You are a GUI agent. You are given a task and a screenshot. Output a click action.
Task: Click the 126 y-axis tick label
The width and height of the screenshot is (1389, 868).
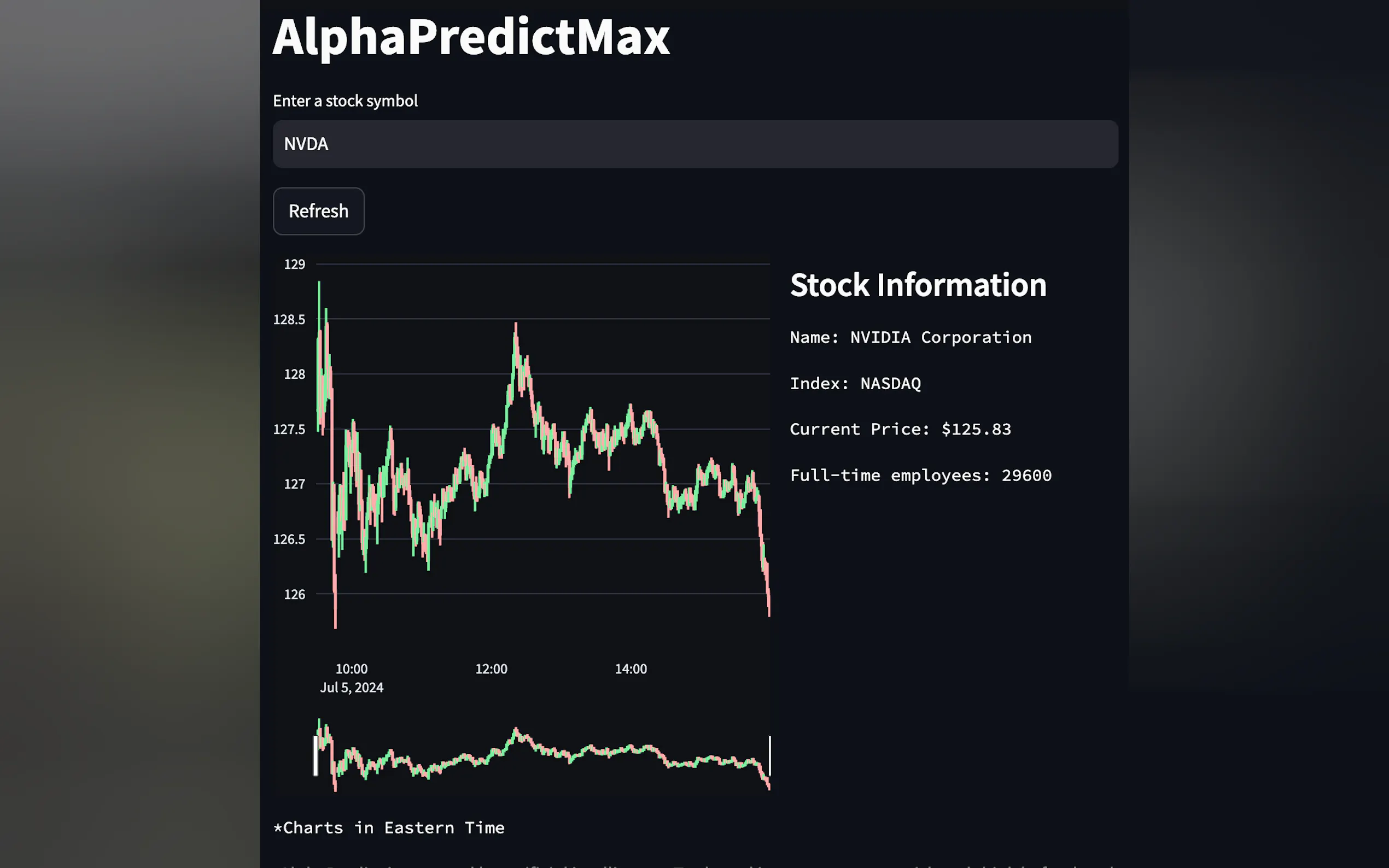tap(295, 594)
